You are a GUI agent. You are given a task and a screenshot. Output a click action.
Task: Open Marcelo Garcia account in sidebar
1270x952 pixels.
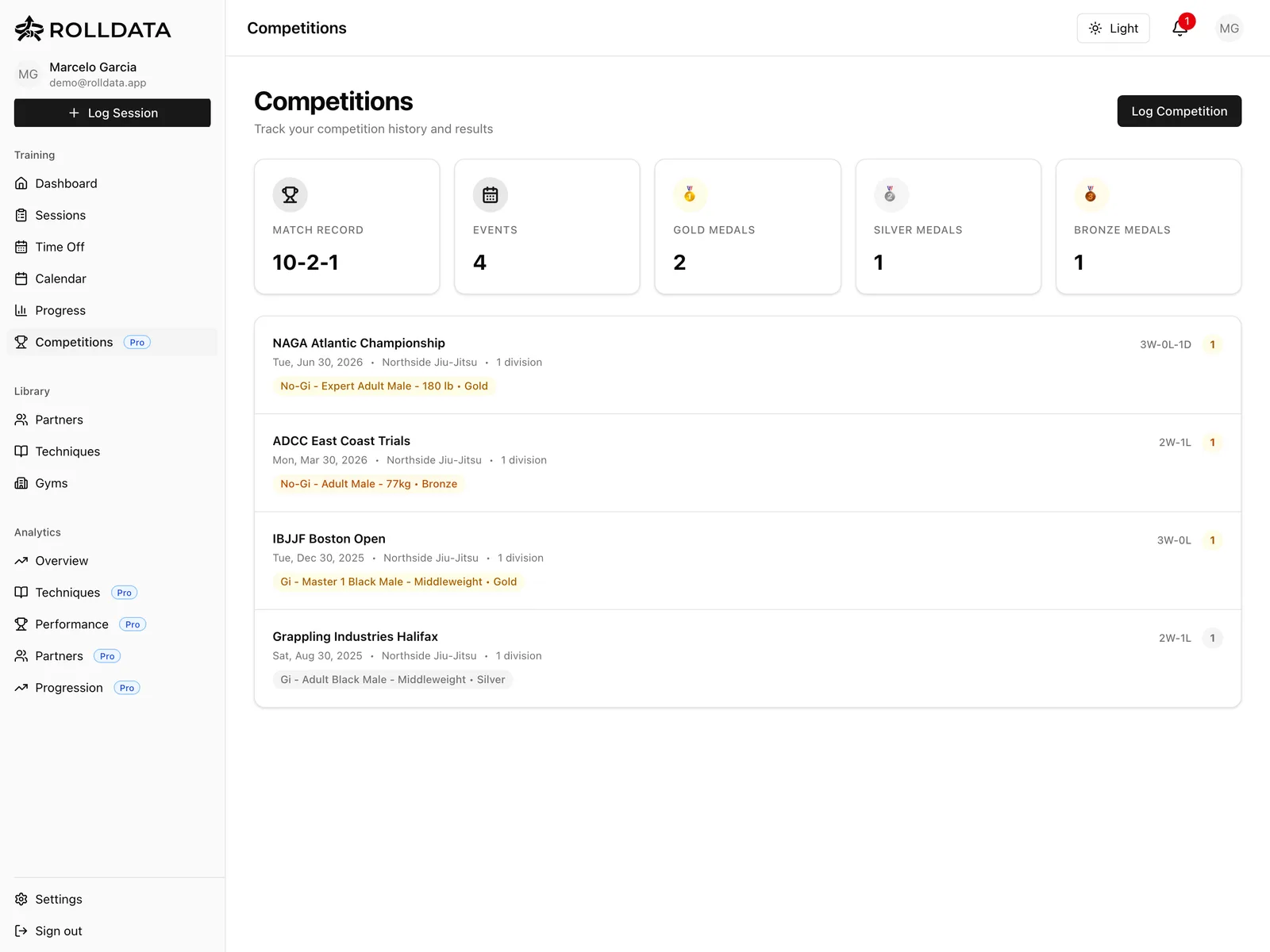112,74
